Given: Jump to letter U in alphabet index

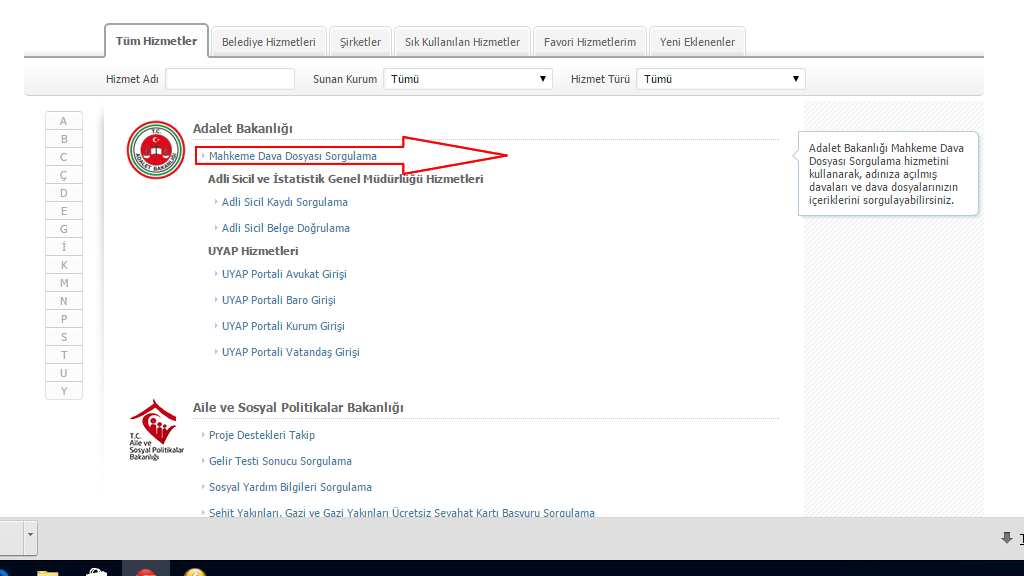Looking at the screenshot, I should tap(63, 373).
